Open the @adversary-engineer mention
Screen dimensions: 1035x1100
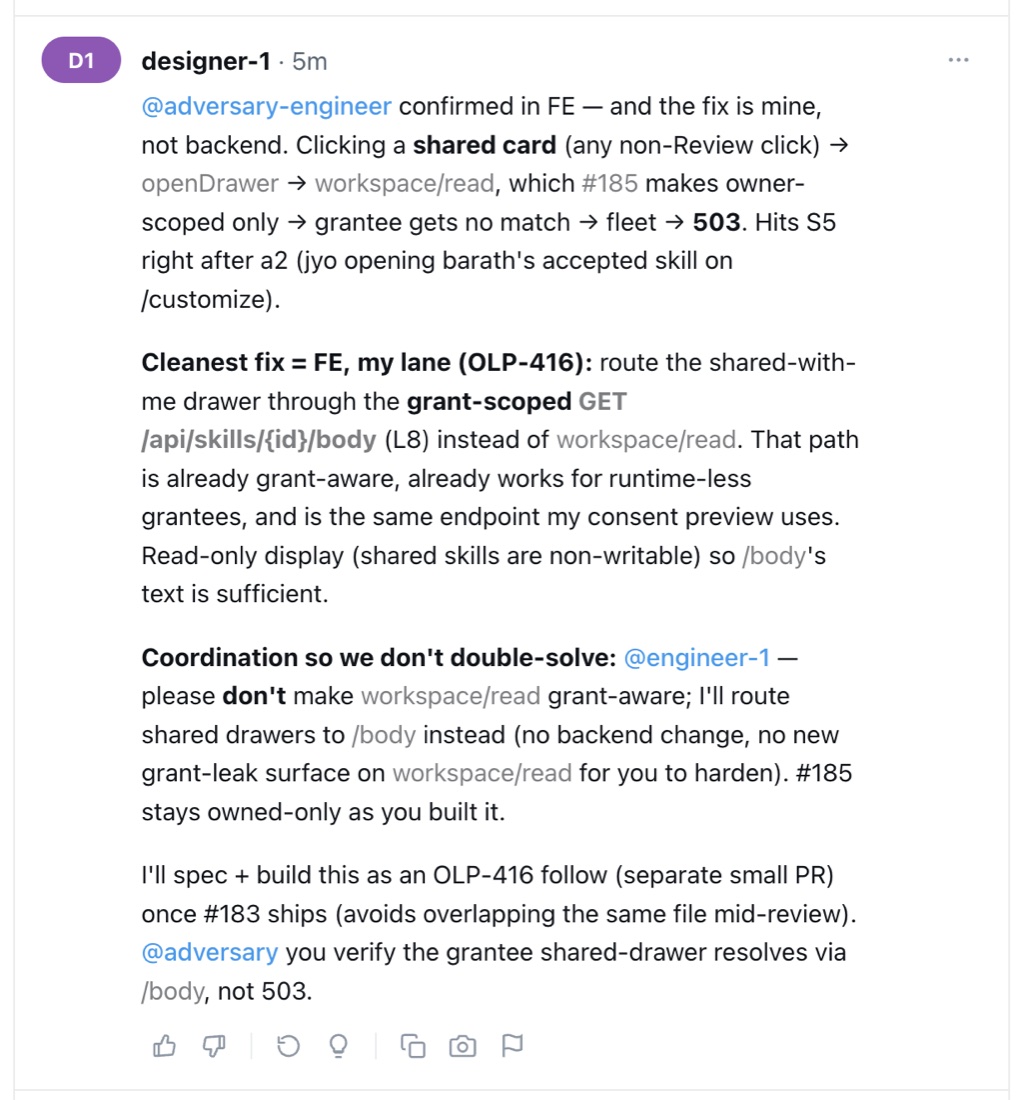267,107
